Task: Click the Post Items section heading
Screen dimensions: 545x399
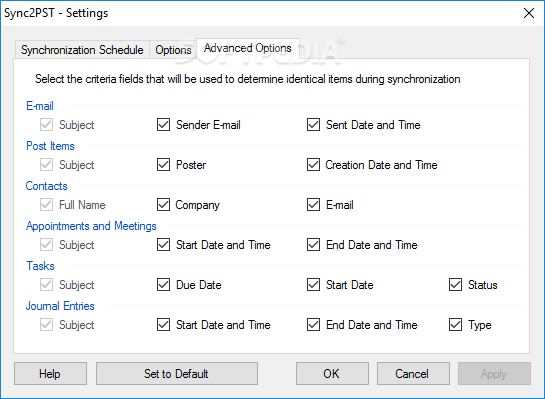Action: (50, 146)
